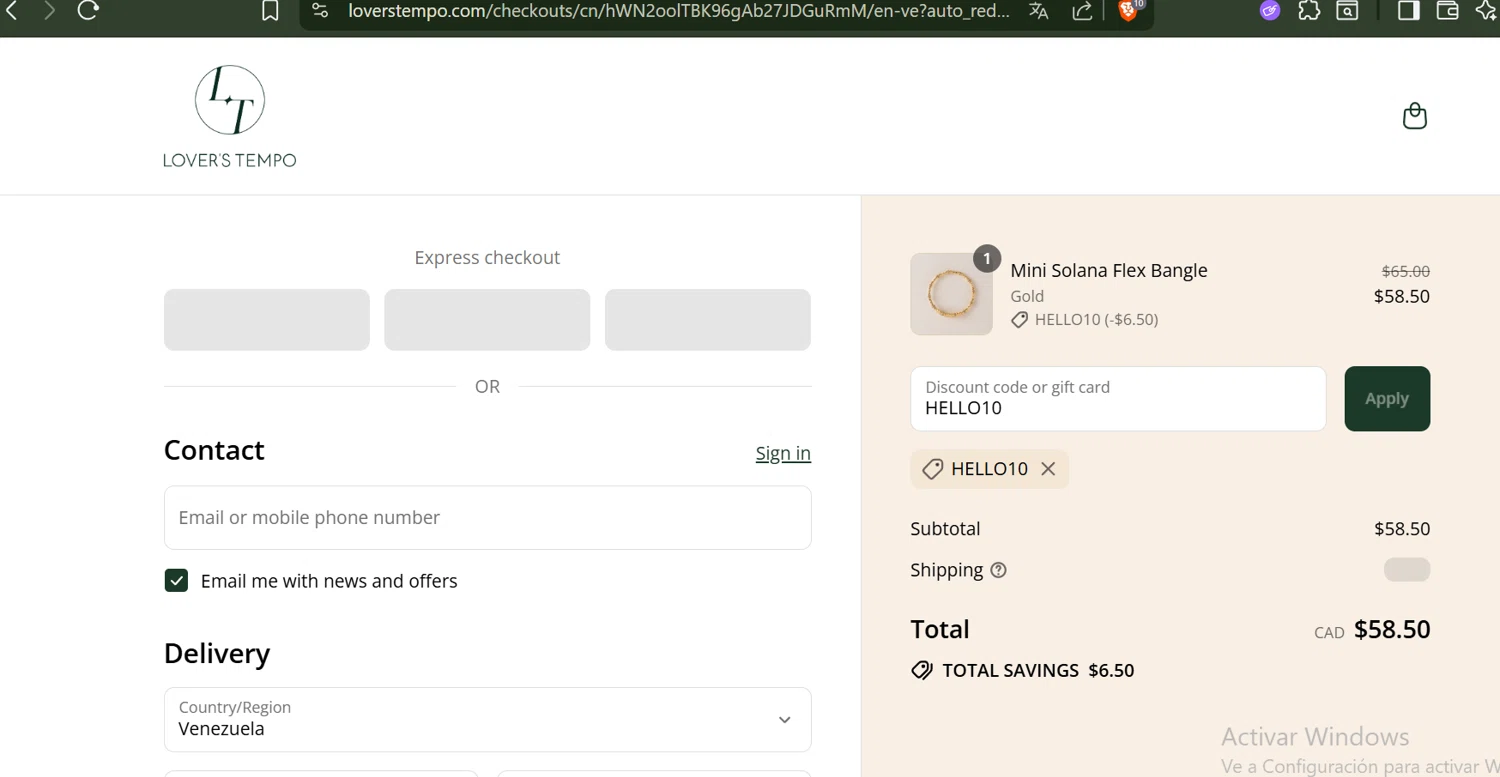1500x777 pixels.
Task: Open the page translate icon
Action: (x=1039, y=11)
